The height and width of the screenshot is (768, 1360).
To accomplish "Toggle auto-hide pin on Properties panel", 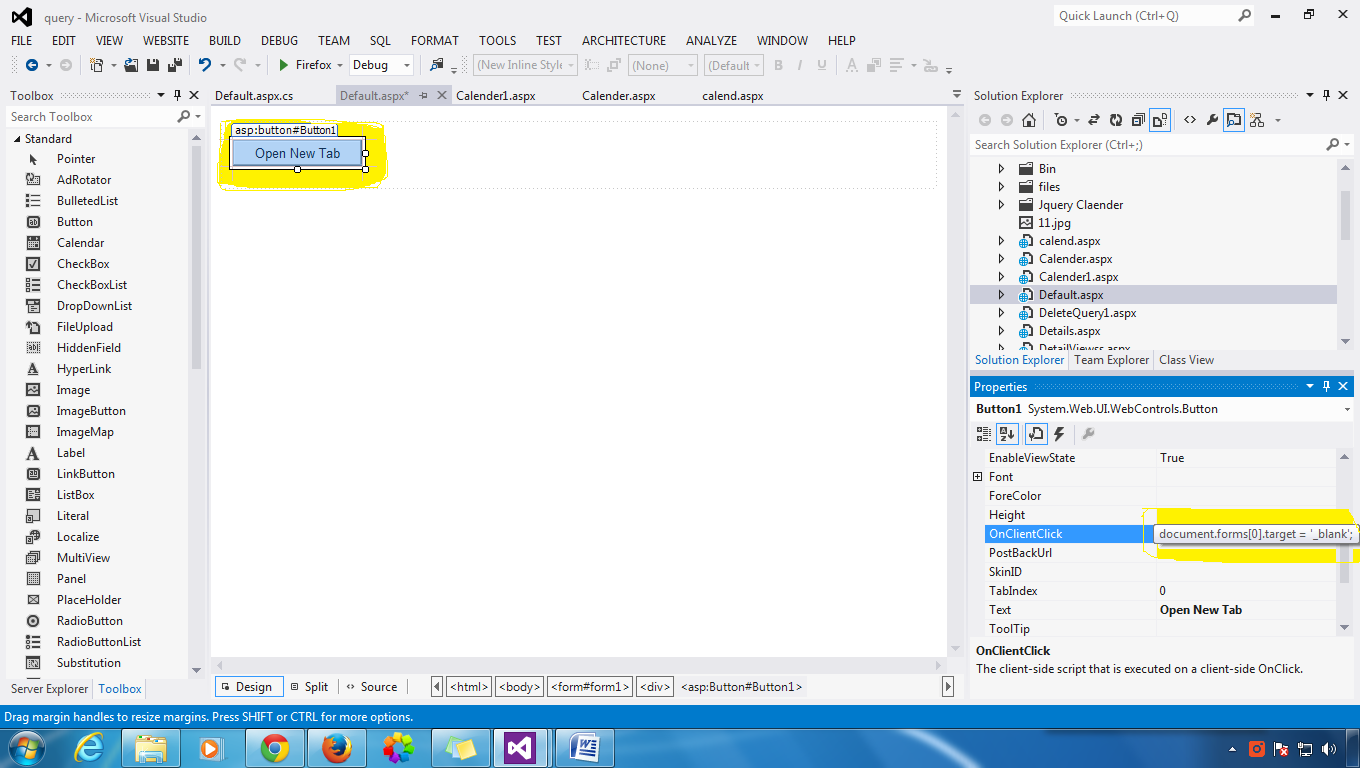I will tap(1327, 386).
